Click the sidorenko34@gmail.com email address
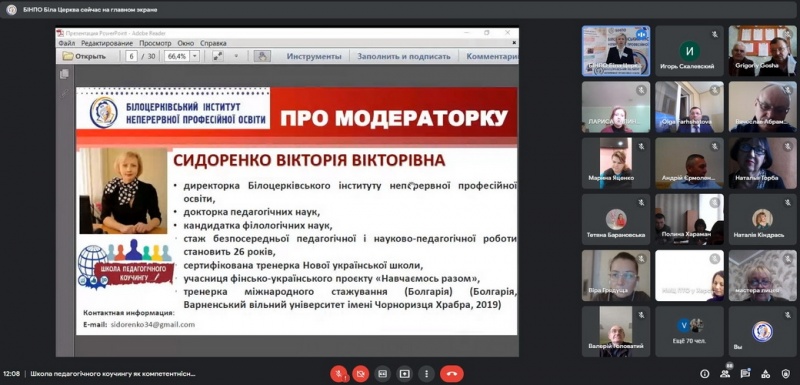The height and width of the screenshot is (385, 800). click(153, 324)
